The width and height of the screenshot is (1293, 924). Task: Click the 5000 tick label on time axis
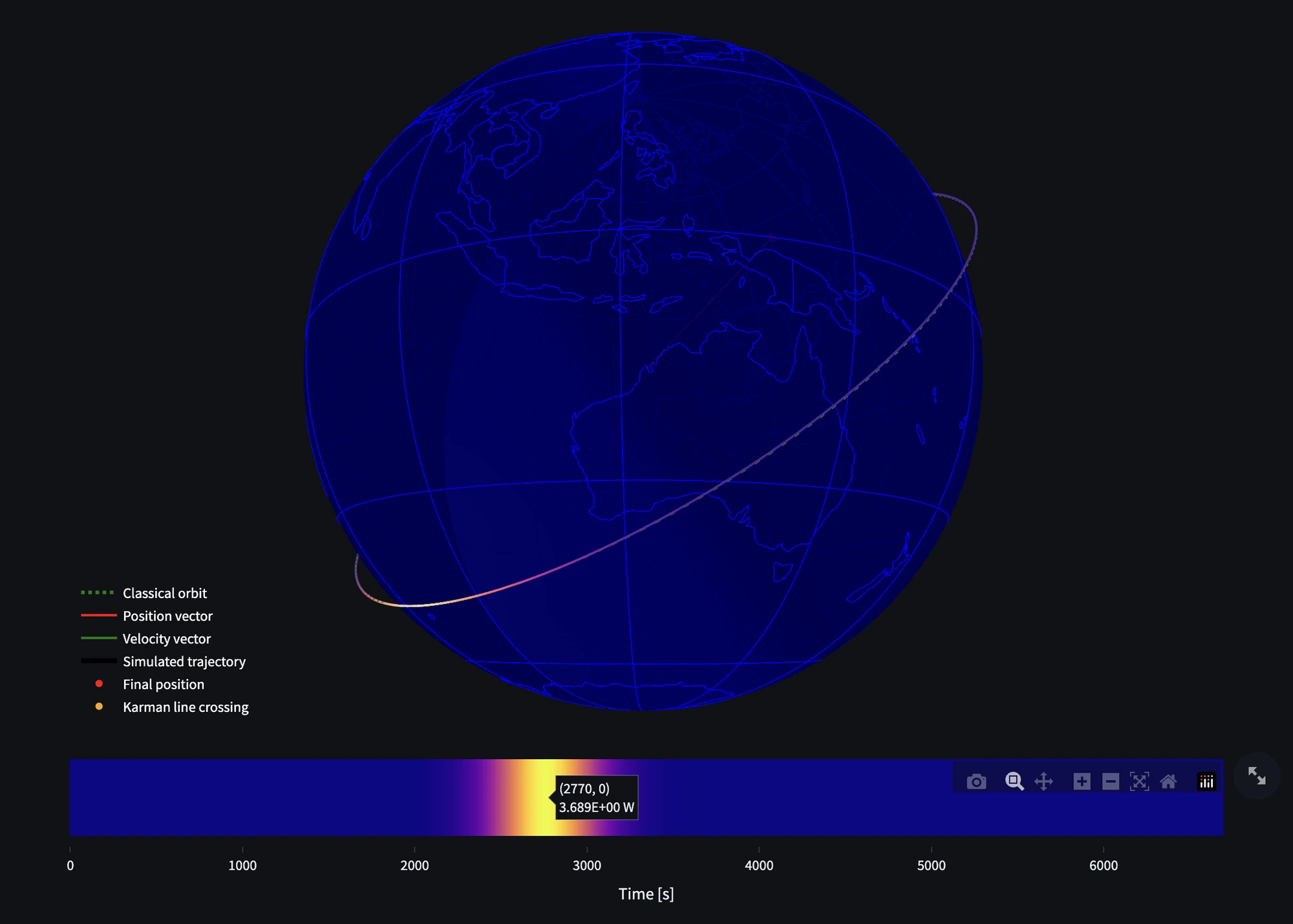pos(931,865)
